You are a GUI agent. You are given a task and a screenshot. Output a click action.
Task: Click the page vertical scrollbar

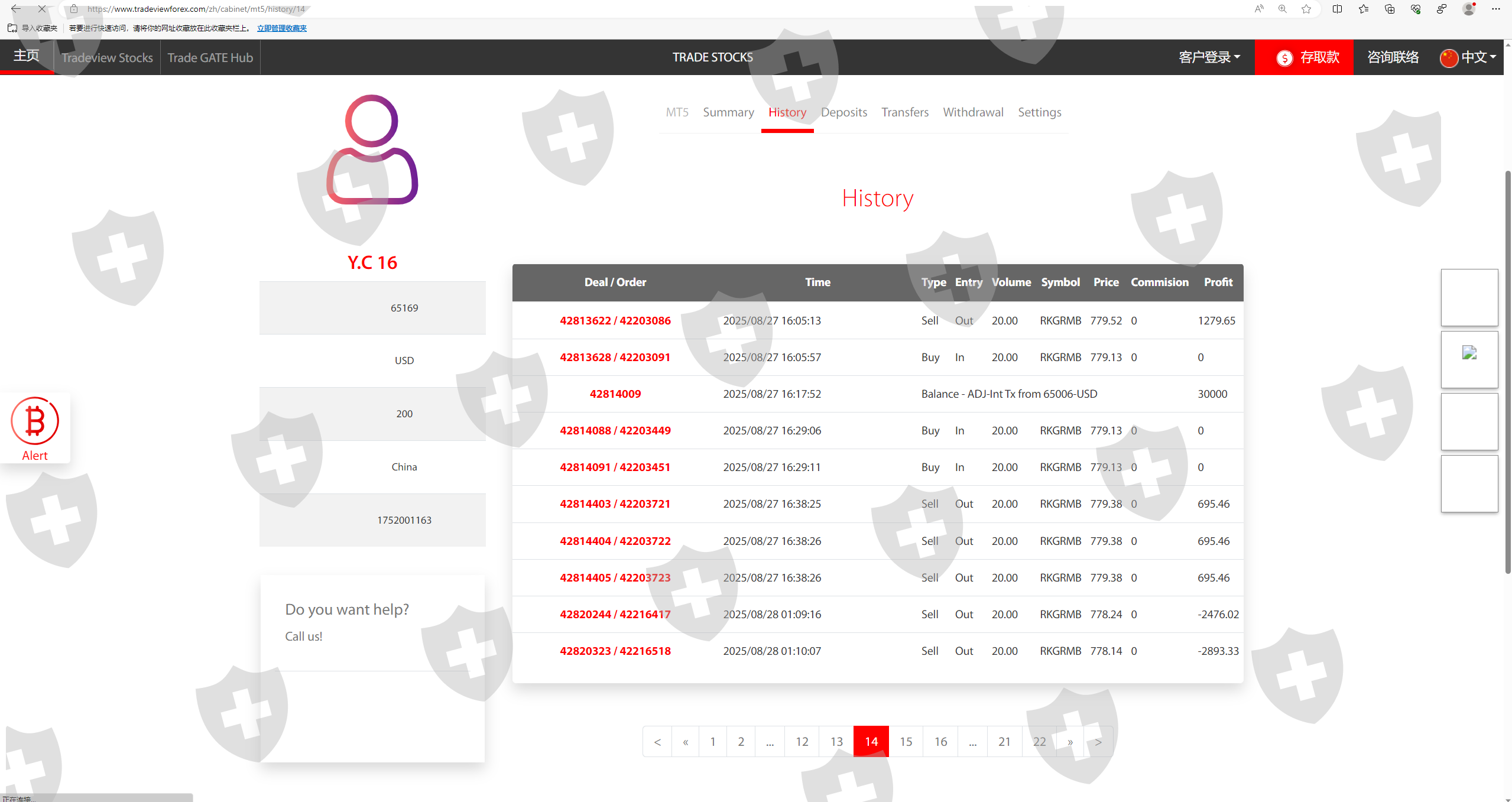coord(1507,372)
